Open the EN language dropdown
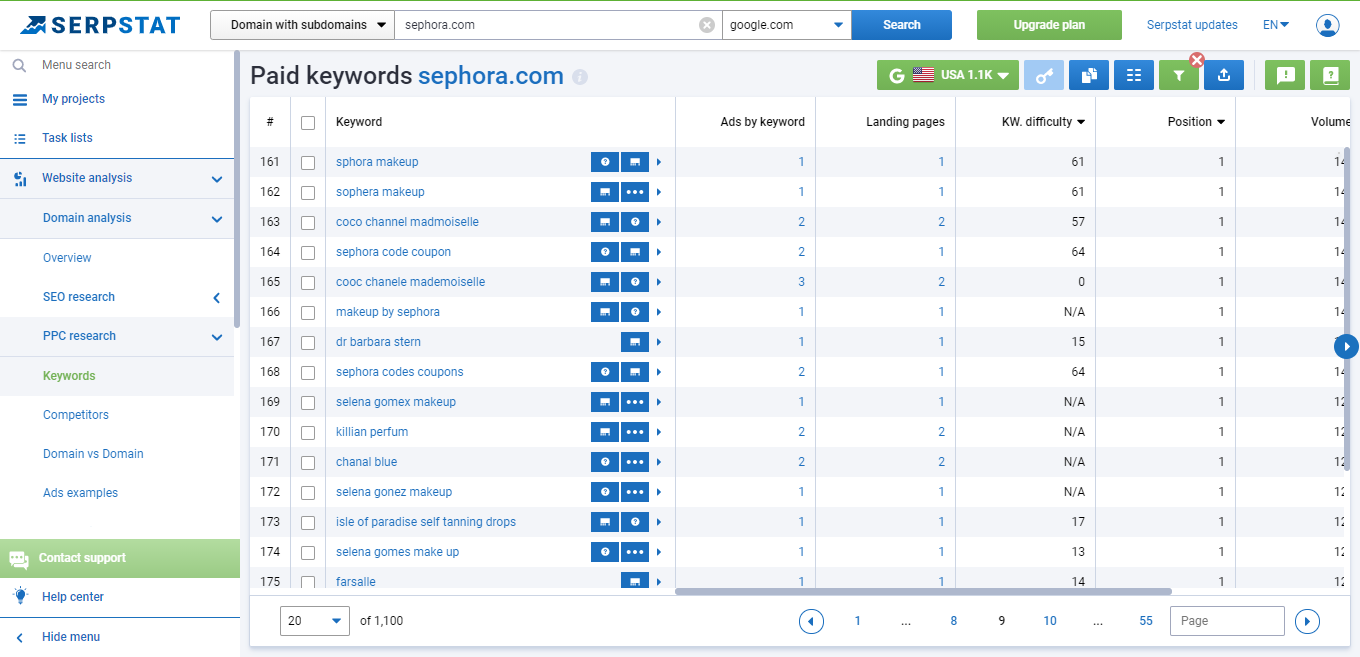 click(1276, 25)
